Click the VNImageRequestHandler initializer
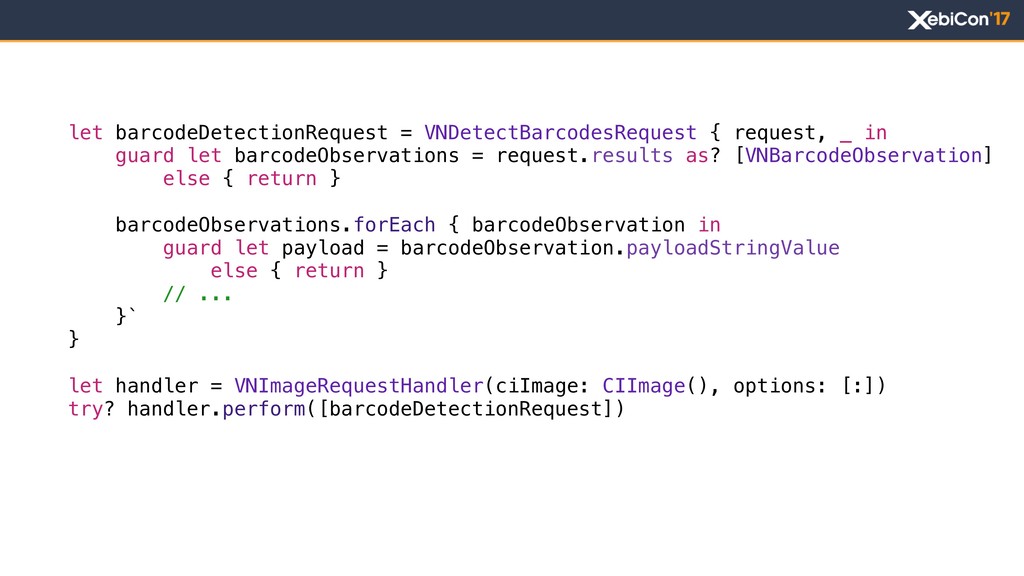1024x576 pixels. pos(359,386)
